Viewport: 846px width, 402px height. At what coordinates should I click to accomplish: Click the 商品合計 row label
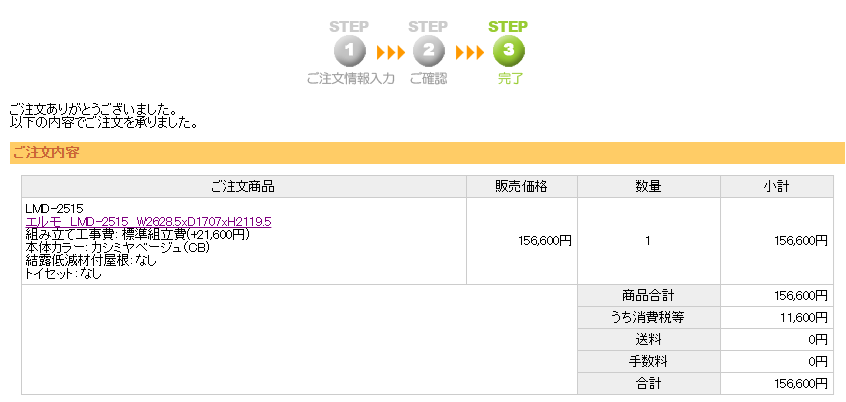point(649,296)
